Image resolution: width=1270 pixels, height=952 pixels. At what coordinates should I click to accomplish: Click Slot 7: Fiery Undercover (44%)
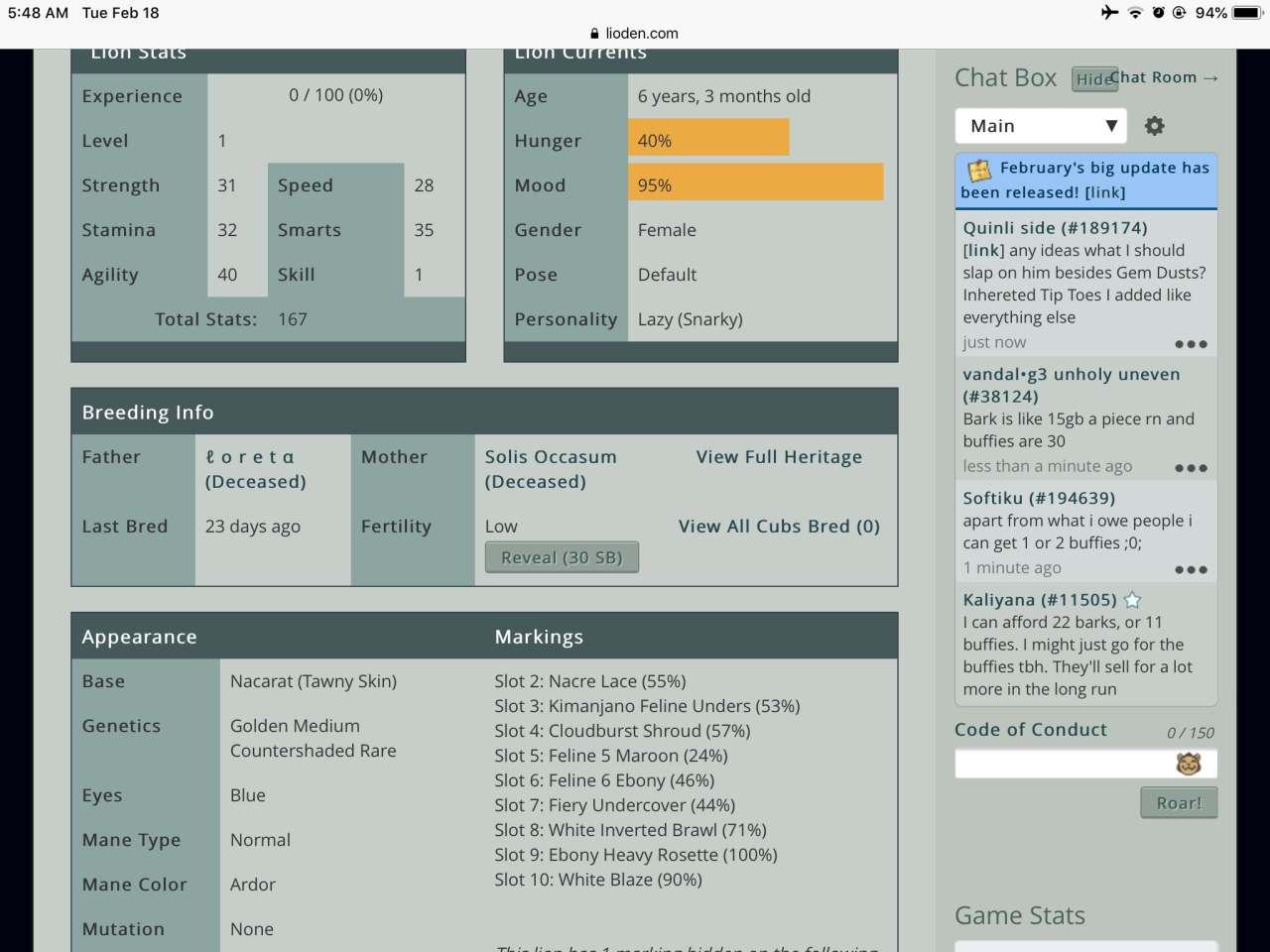coord(615,805)
